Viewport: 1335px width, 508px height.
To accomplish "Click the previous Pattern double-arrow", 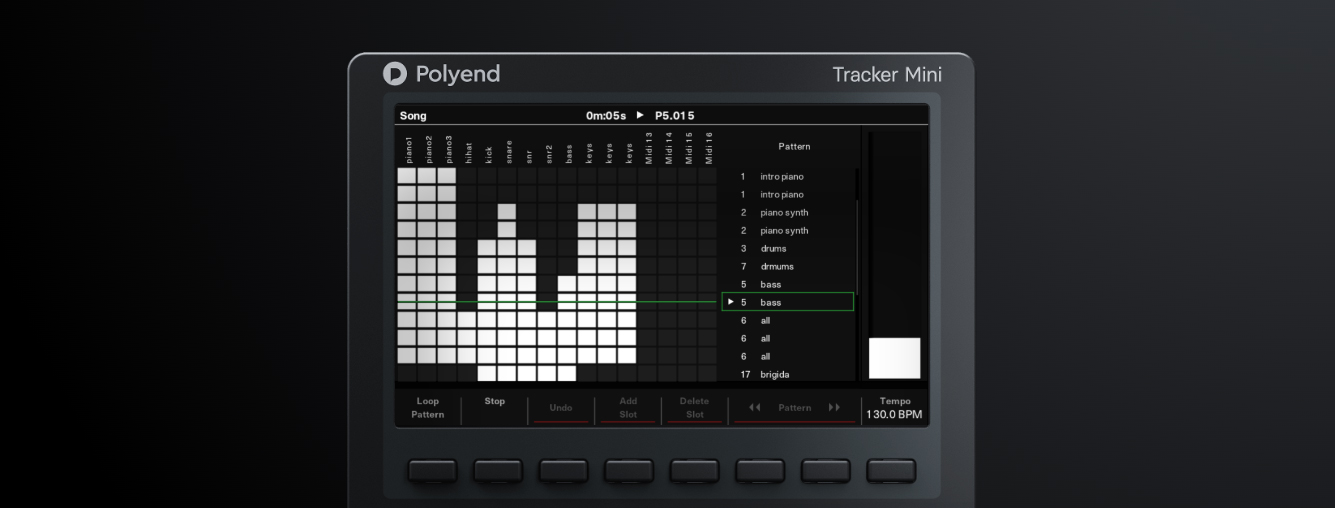I will pos(755,408).
